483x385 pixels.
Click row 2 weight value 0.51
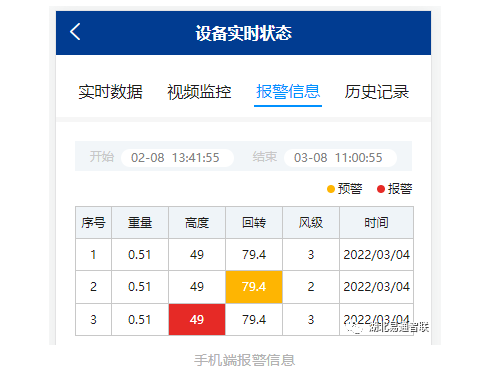click(140, 287)
